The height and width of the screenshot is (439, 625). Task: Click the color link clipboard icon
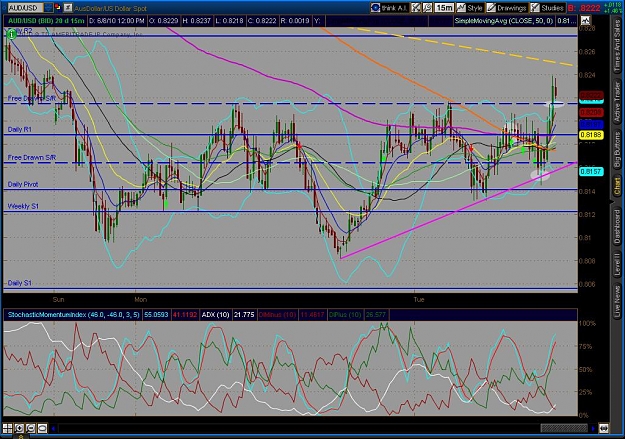tap(58, 8)
